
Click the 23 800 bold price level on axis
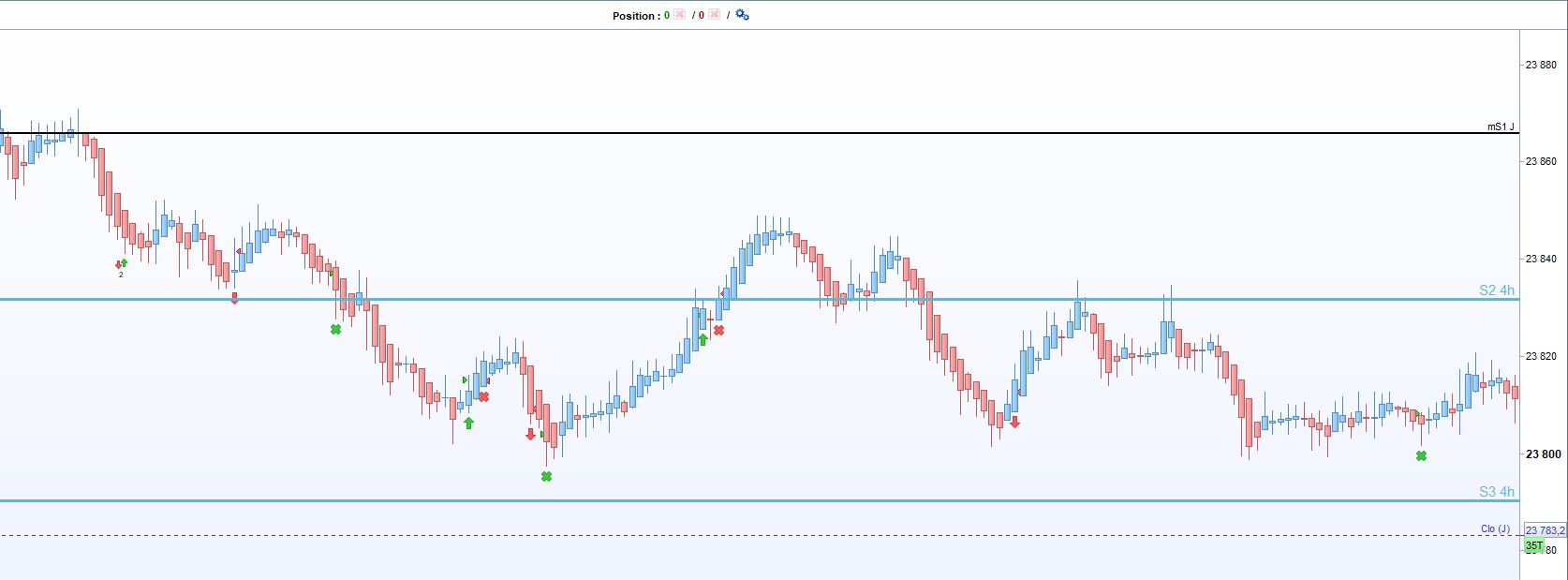pyautogui.click(x=1543, y=454)
